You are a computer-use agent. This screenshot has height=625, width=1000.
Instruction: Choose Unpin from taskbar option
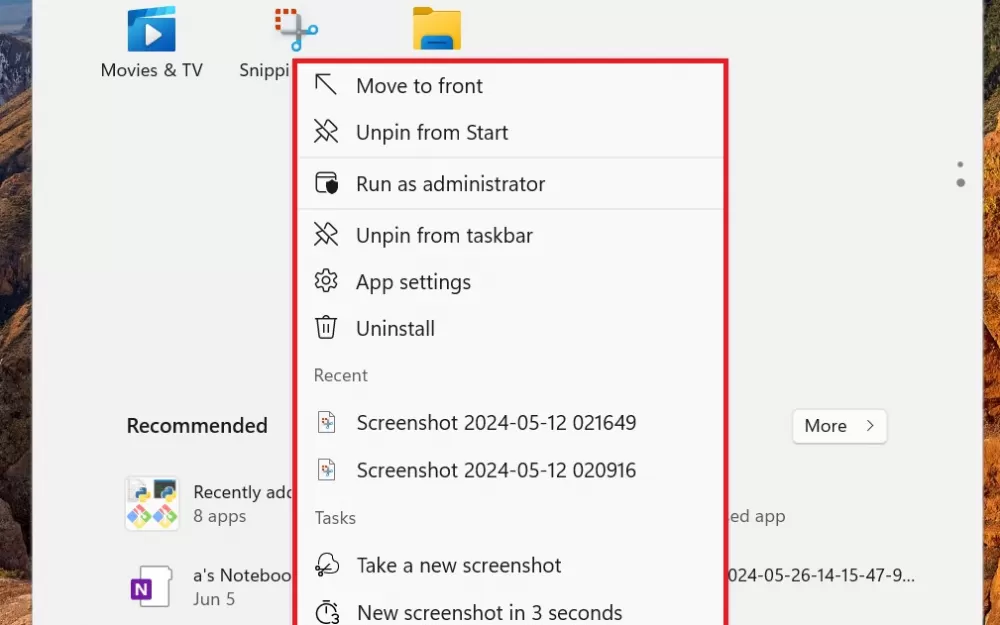tap(444, 236)
